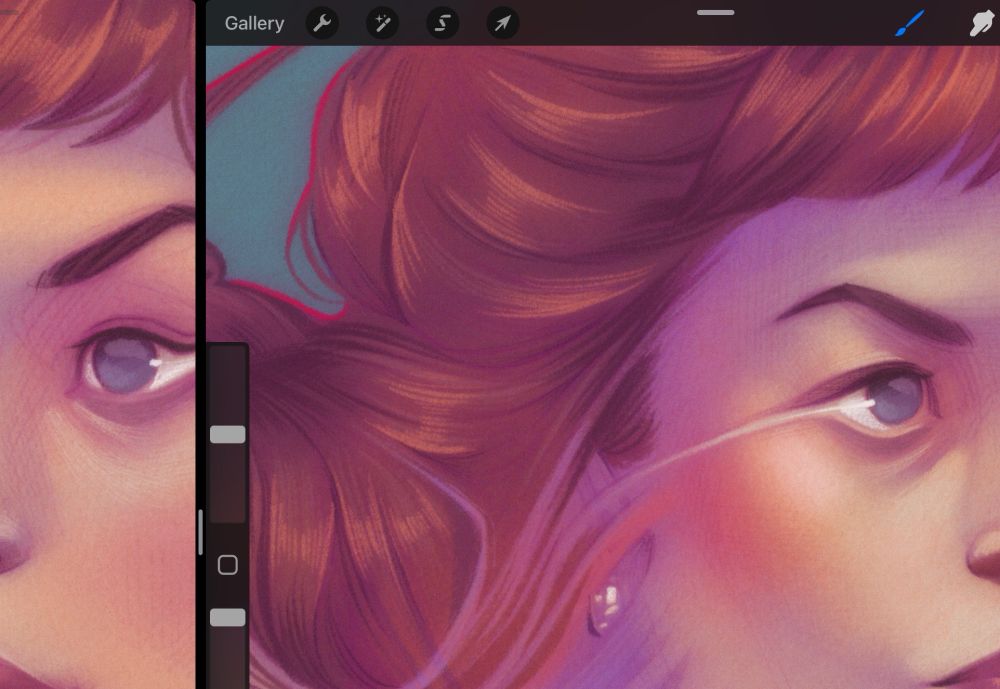Select the Smudge tool
Image resolution: width=1000 pixels, height=689 pixels.
(982, 24)
